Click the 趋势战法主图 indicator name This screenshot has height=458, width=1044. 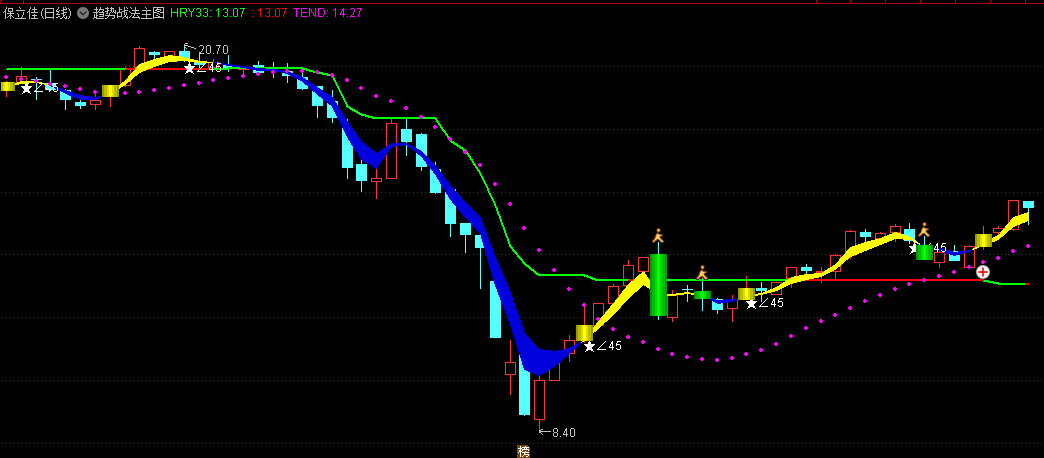tap(128, 13)
